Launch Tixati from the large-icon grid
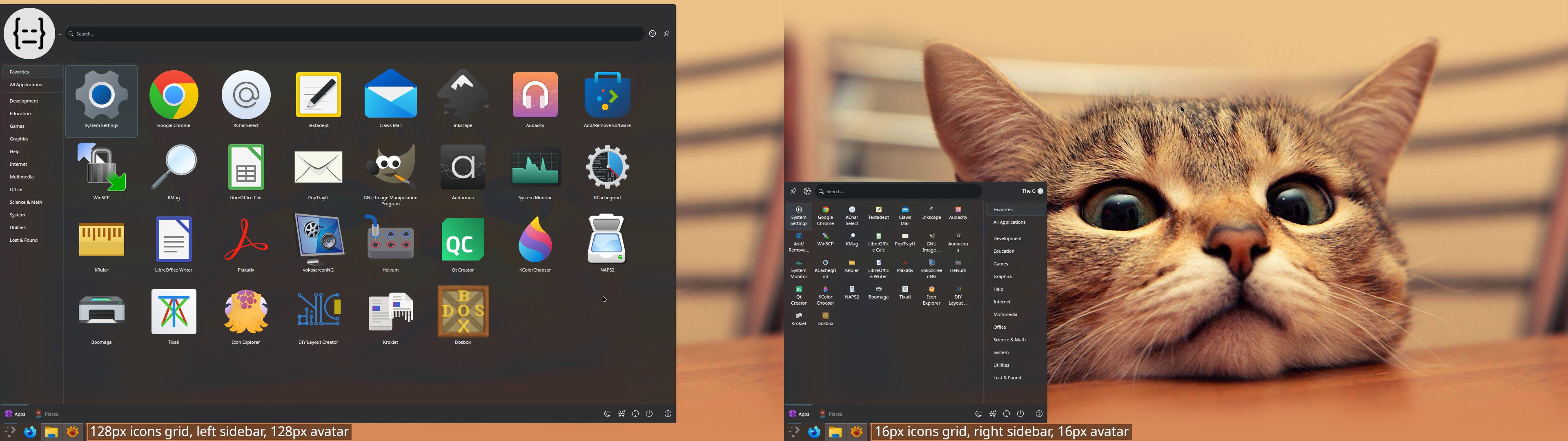The image size is (1568, 441). (174, 316)
